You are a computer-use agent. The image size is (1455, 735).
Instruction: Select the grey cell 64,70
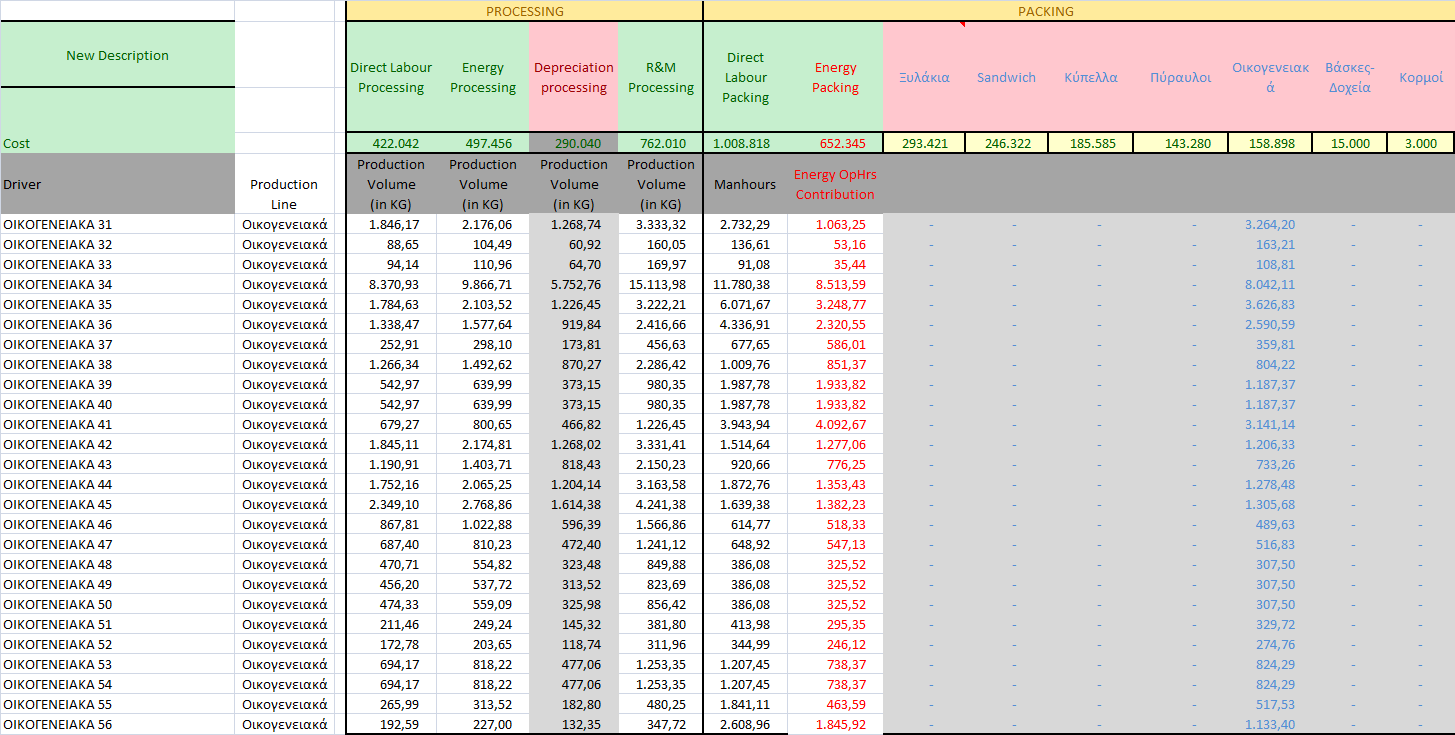(x=574, y=264)
